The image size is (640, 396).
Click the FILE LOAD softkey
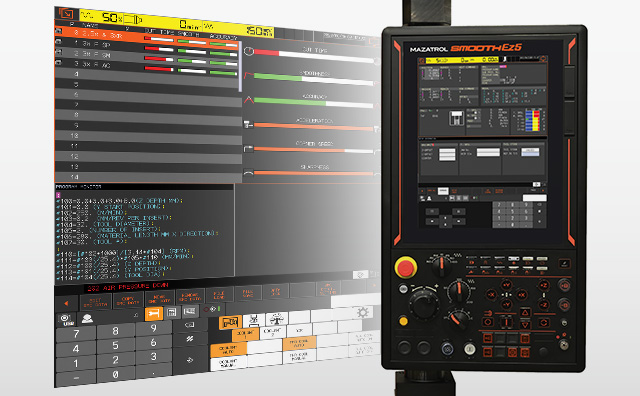pyautogui.click(x=219, y=295)
